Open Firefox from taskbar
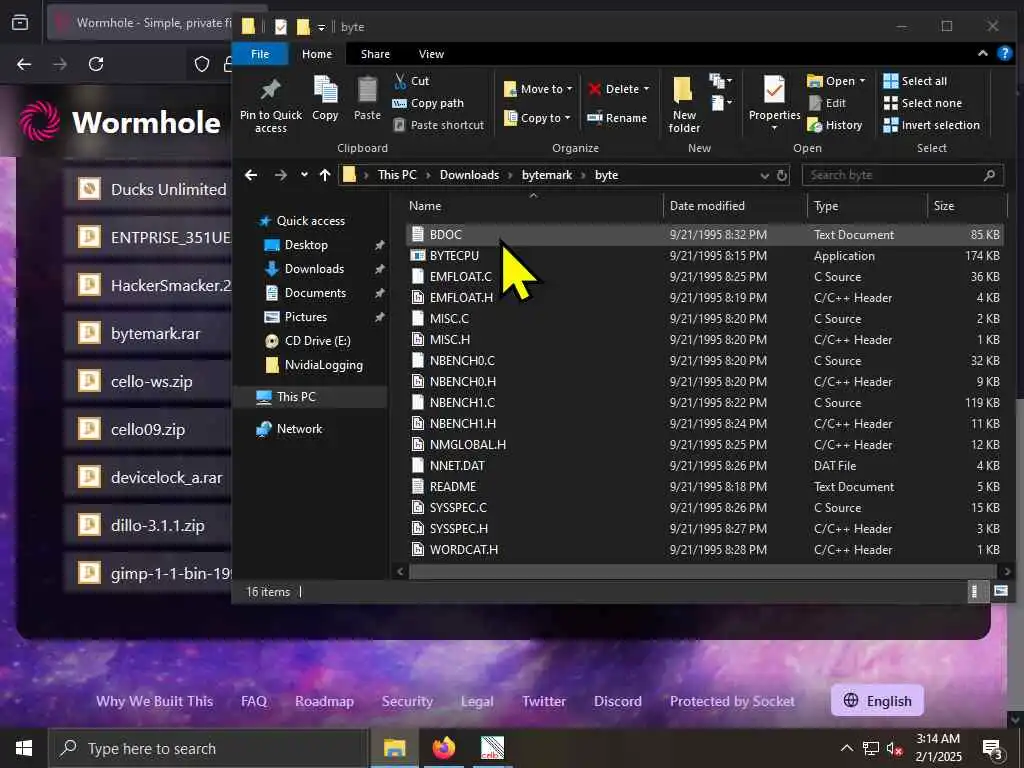This screenshot has height=768, width=1024. click(x=443, y=748)
